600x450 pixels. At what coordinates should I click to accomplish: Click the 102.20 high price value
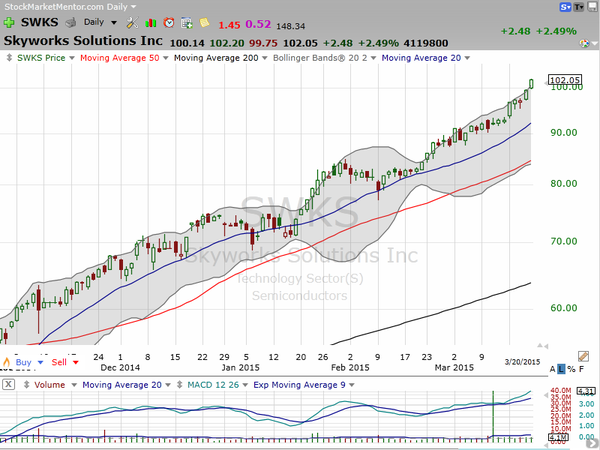(x=227, y=43)
